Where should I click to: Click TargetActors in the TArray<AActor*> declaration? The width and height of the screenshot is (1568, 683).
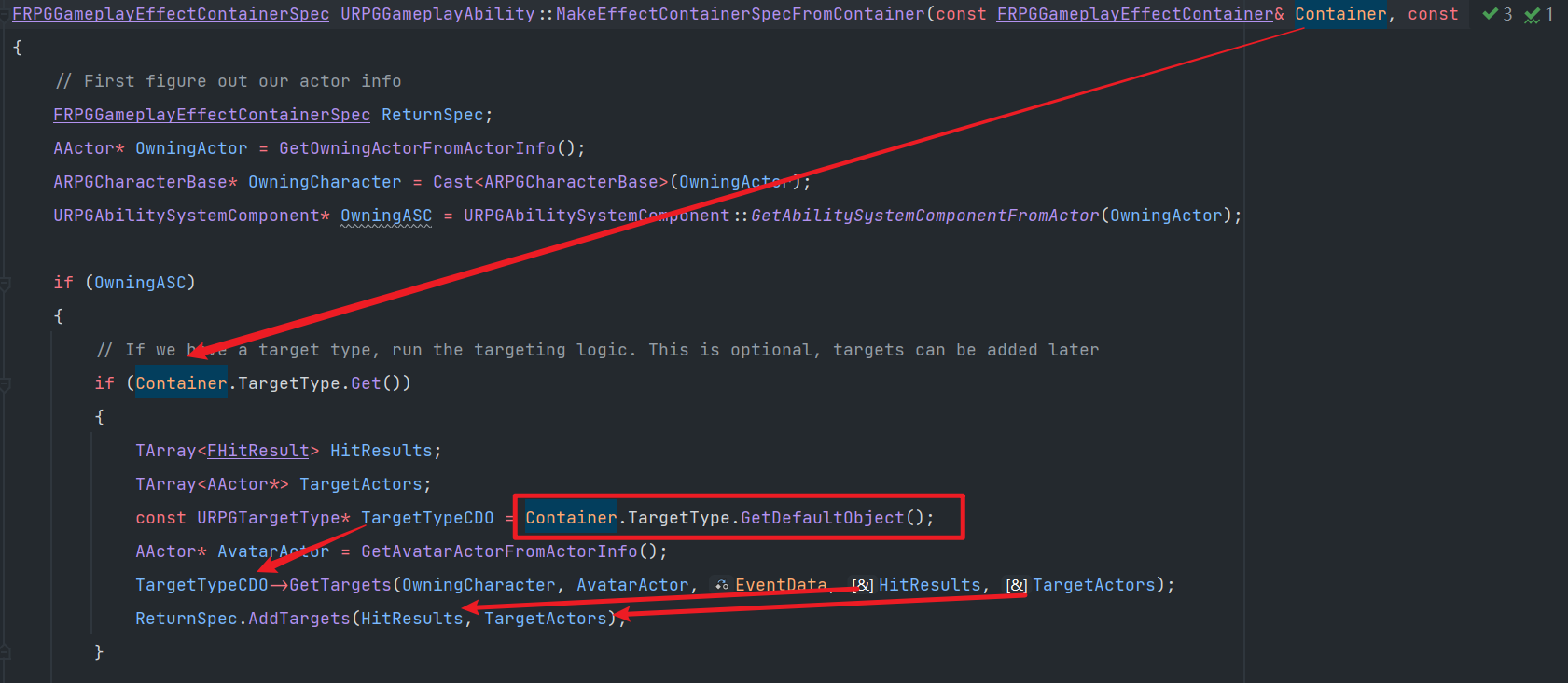tap(361, 484)
